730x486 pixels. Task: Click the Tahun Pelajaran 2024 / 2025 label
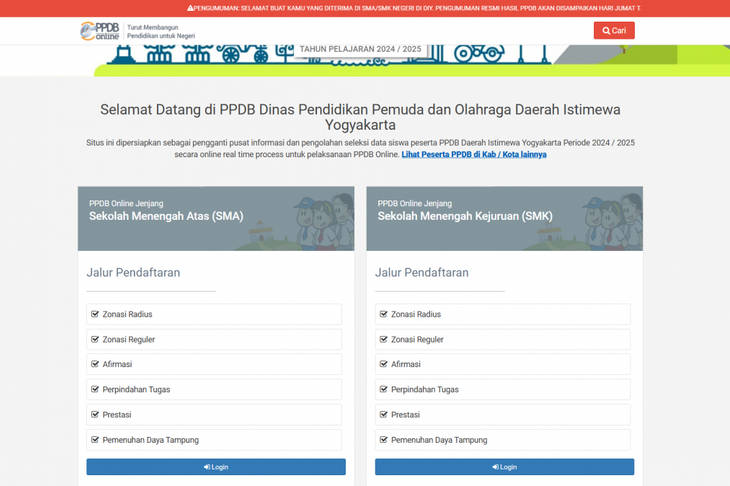360,49
